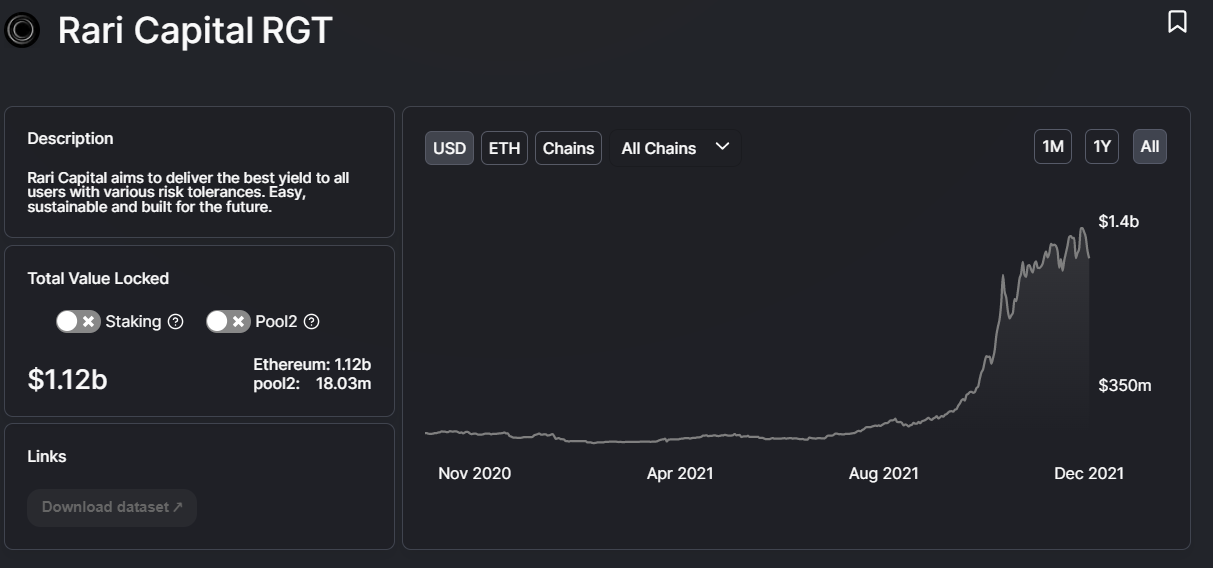Image resolution: width=1213 pixels, height=568 pixels.
Task: Click the bookmark icon at top right
Action: [1177, 22]
